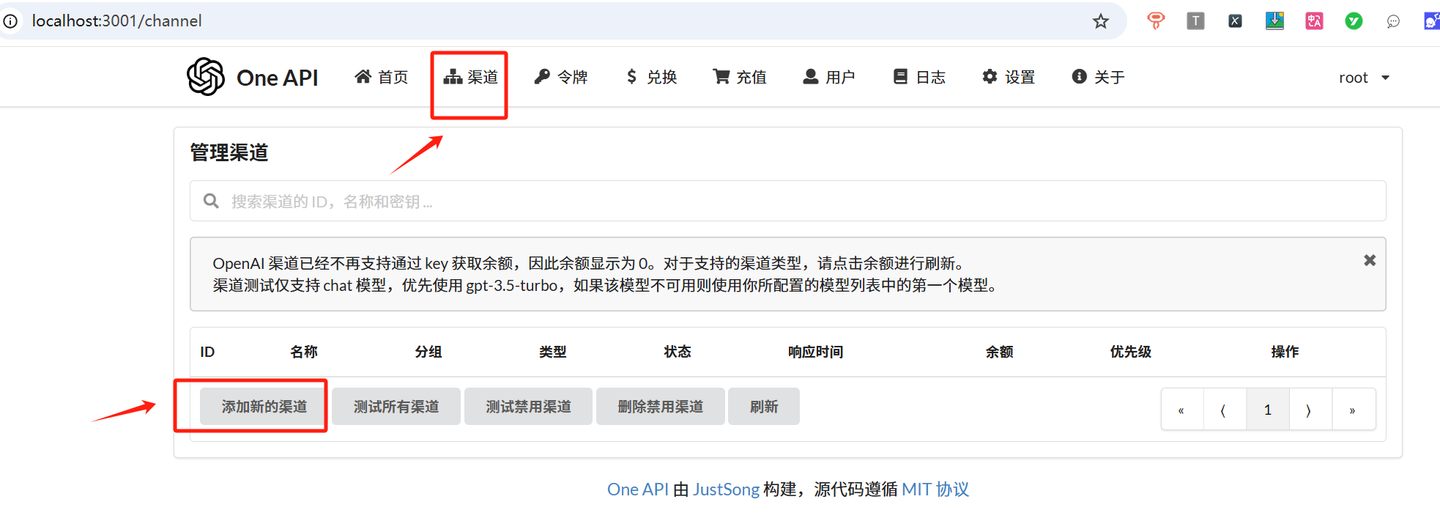Click 添加新的渠道 button
Screen dimensions: 1440x532
click(264, 407)
